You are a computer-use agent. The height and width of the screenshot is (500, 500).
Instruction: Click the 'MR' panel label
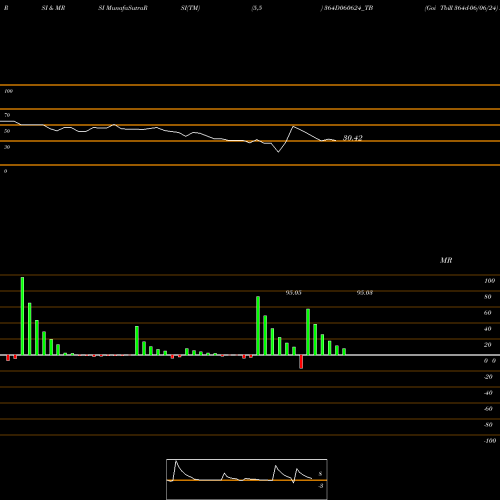point(446,260)
